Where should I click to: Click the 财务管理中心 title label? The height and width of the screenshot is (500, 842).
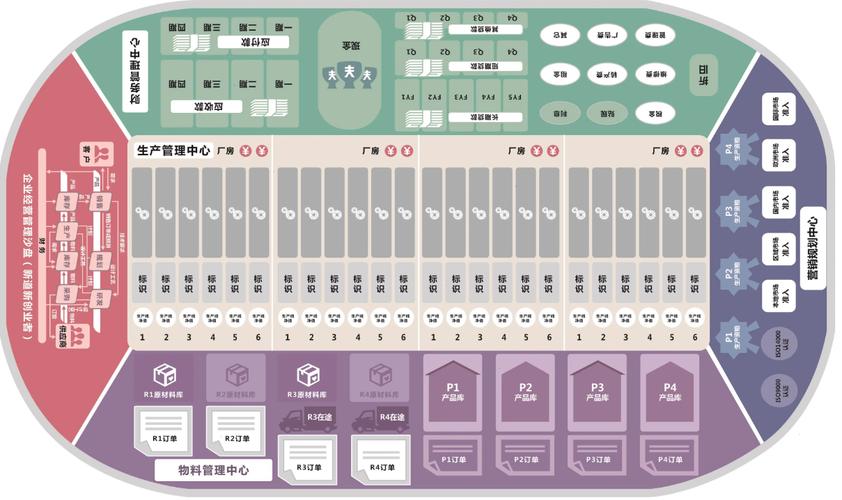(135, 71)
